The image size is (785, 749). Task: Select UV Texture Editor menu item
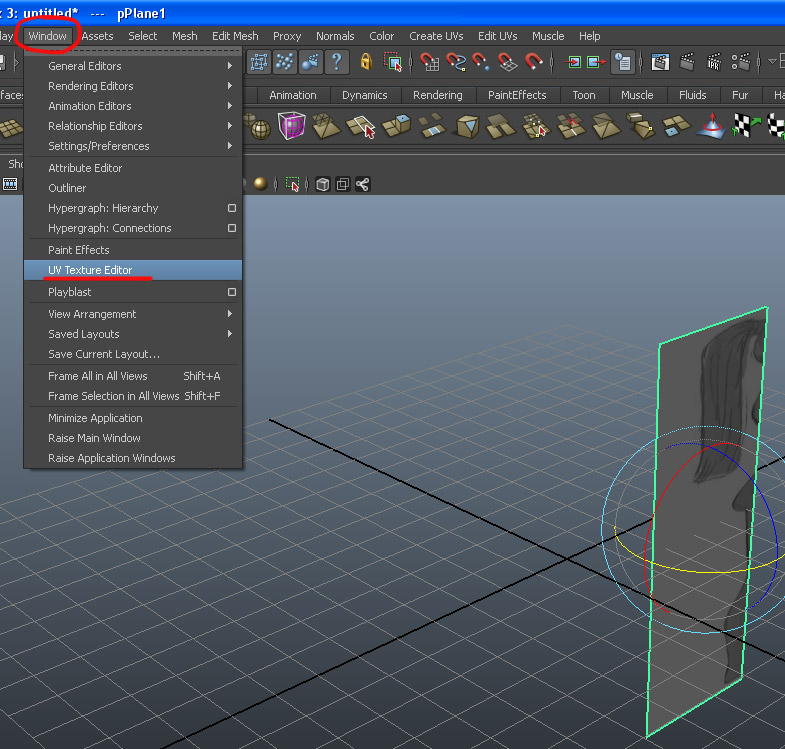point(90,270)
